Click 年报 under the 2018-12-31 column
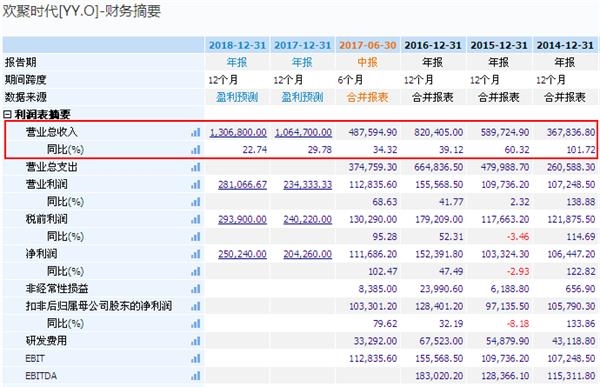The height and width of the screenshot is (387, 600). point(237,62)
